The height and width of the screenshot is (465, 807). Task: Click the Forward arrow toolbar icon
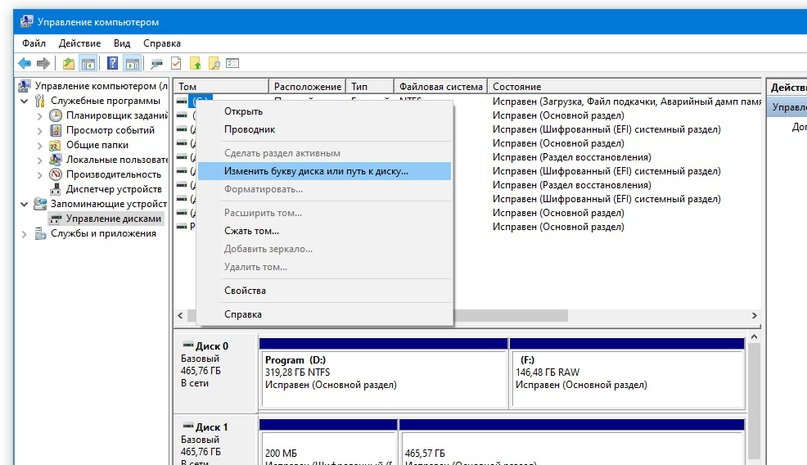click(x=43, y=63)
